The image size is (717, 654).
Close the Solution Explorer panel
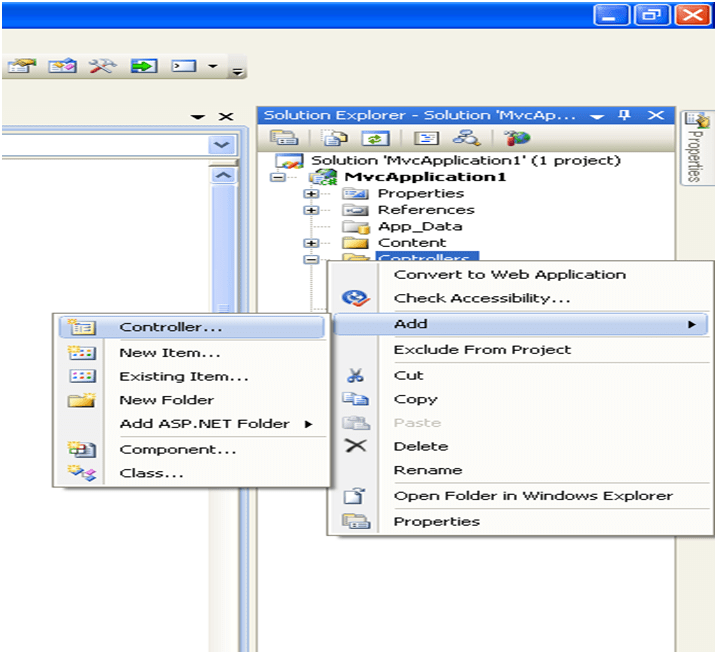(x=655, y=116)
